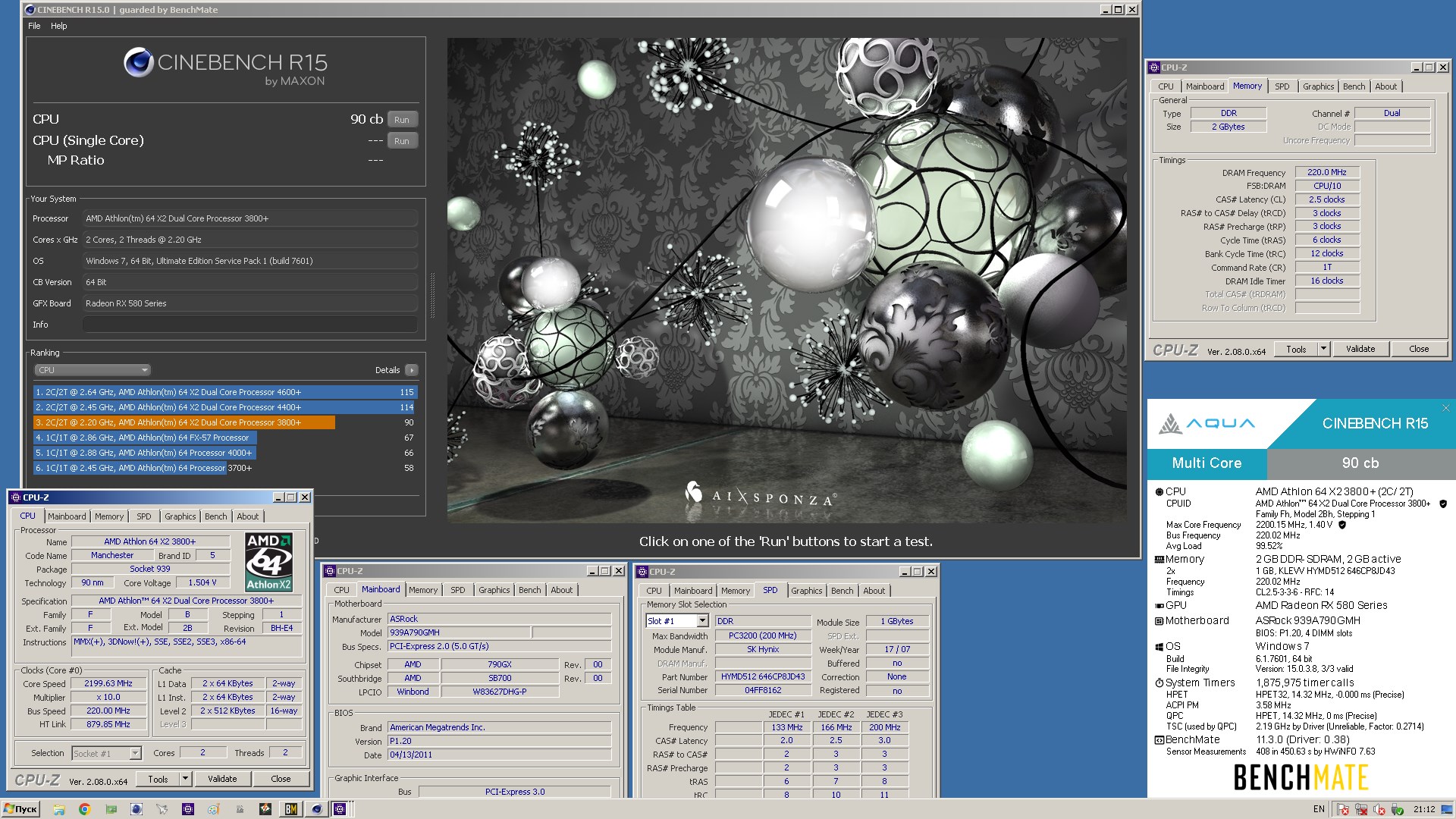Open the Help menu in Cinebench

59,26
